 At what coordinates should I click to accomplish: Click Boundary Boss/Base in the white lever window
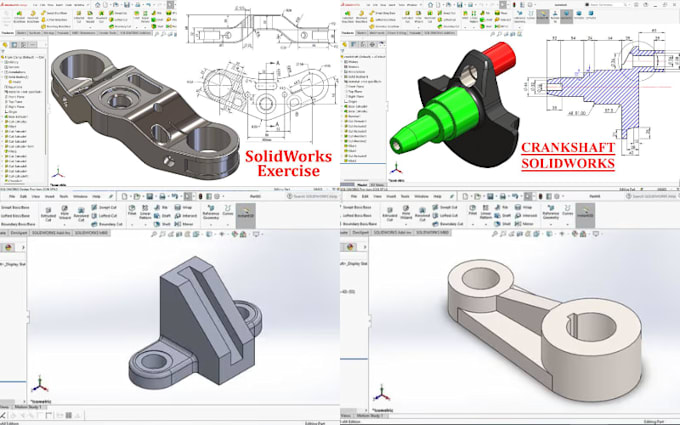360,224
